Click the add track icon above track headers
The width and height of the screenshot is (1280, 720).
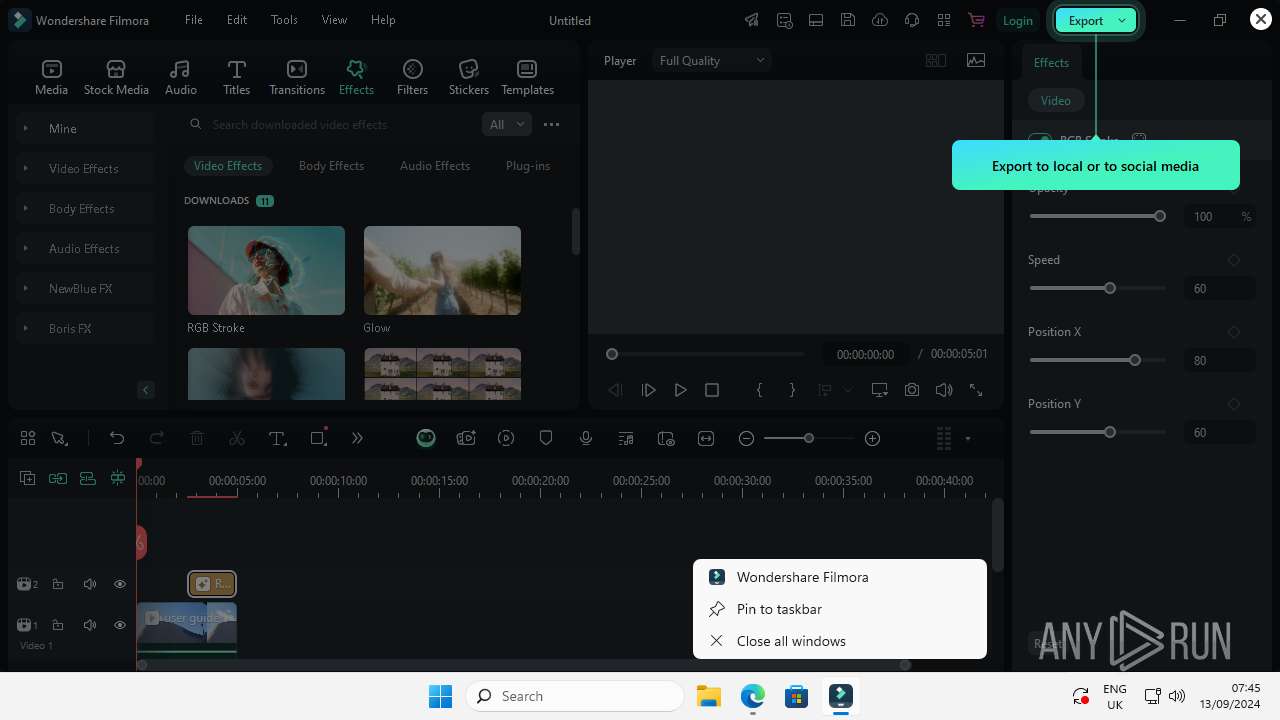[x=27, y=478]
